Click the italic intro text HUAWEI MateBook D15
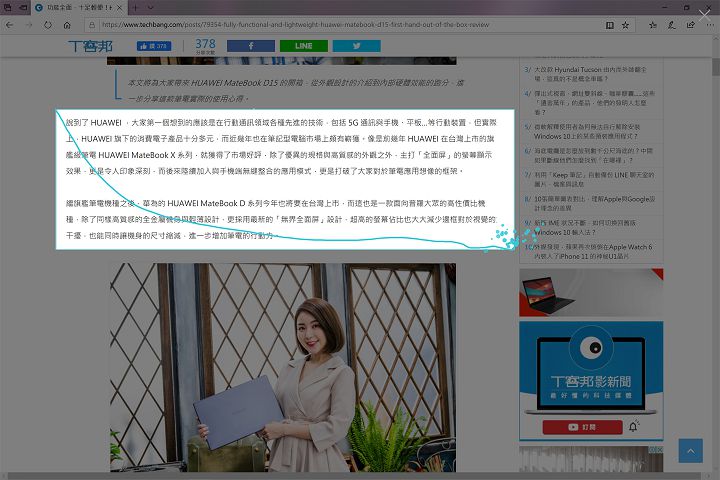720x480 pixels. coord(296,90)
